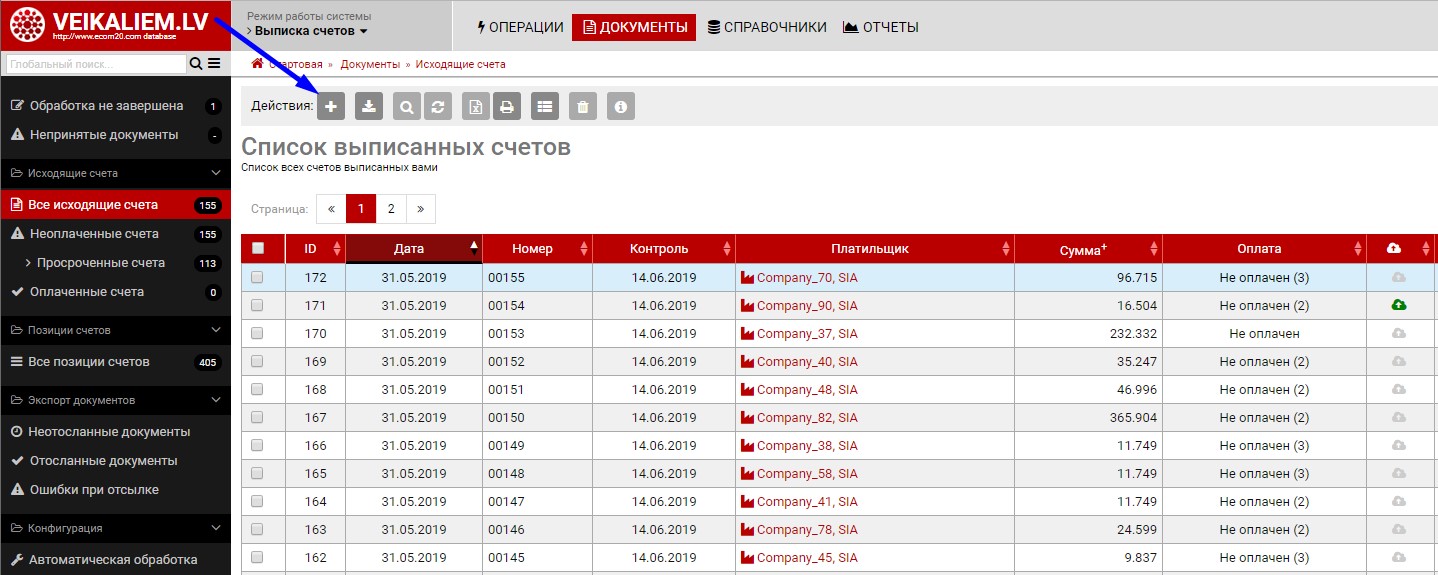
Task: Click the printer icon
Action: [507, 106]
